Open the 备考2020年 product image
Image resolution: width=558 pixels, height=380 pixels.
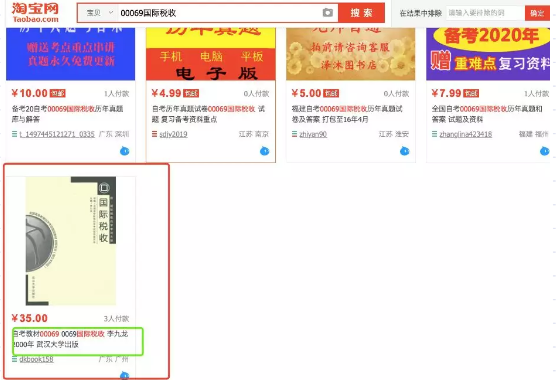tap(488, 54)
